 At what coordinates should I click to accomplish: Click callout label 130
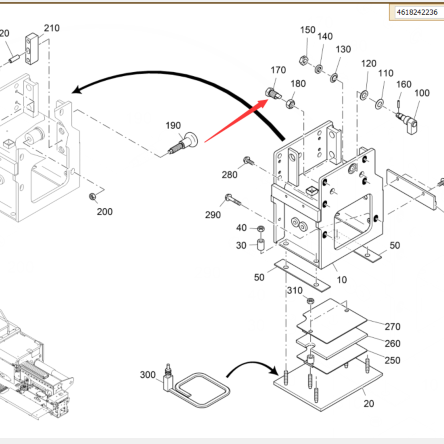tap(343, 49)
